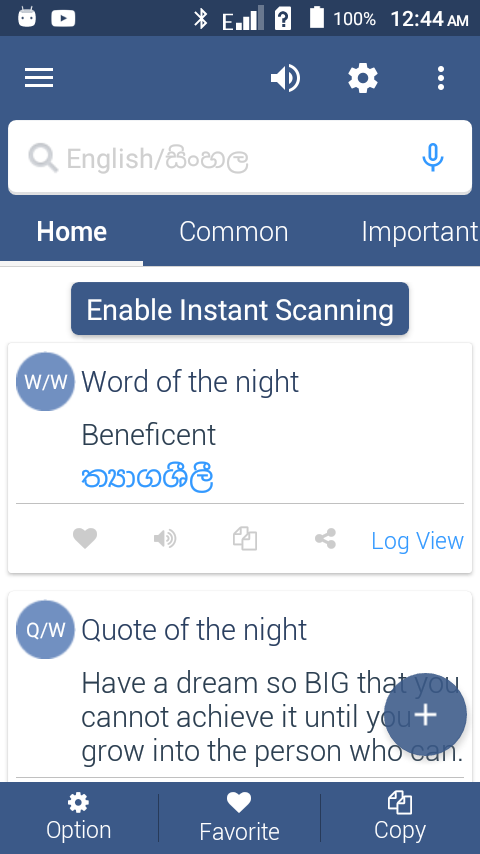Screen dimensions: 480x854
Task: Copy the word of the night
Action: (x=245, y=539)
